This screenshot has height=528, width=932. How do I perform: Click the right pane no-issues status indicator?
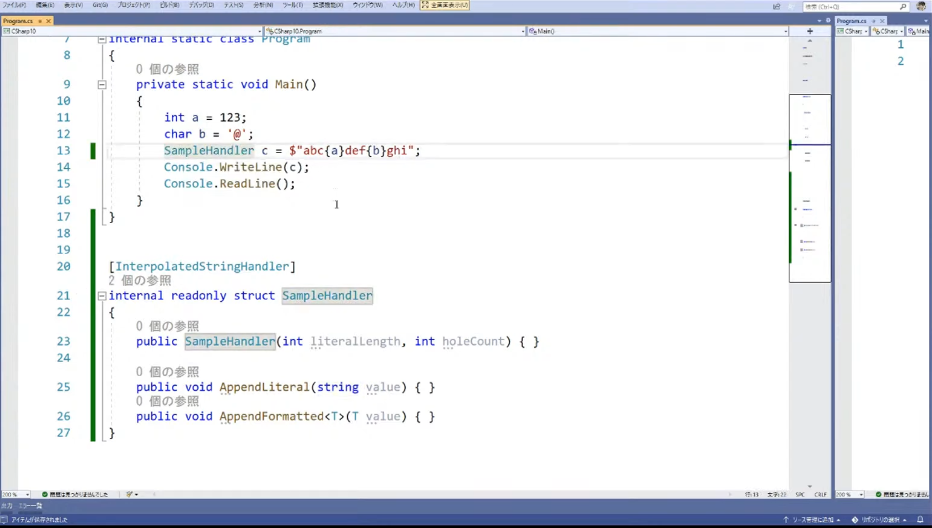click(902, 494)
